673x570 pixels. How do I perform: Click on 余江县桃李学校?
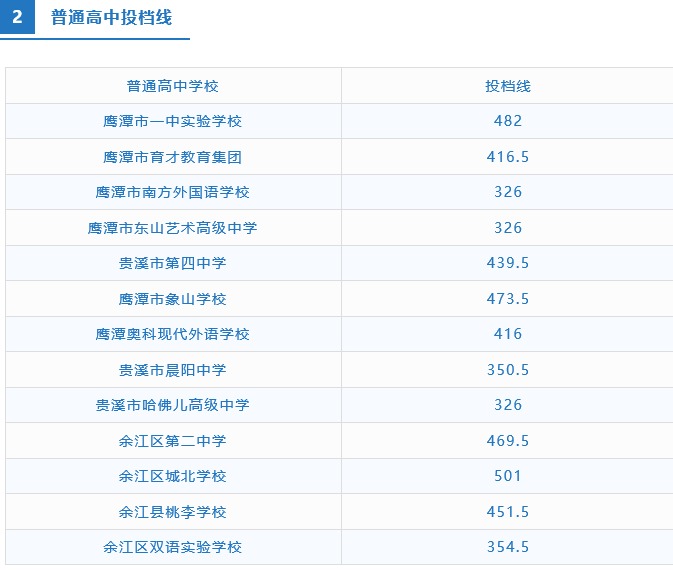173,512
